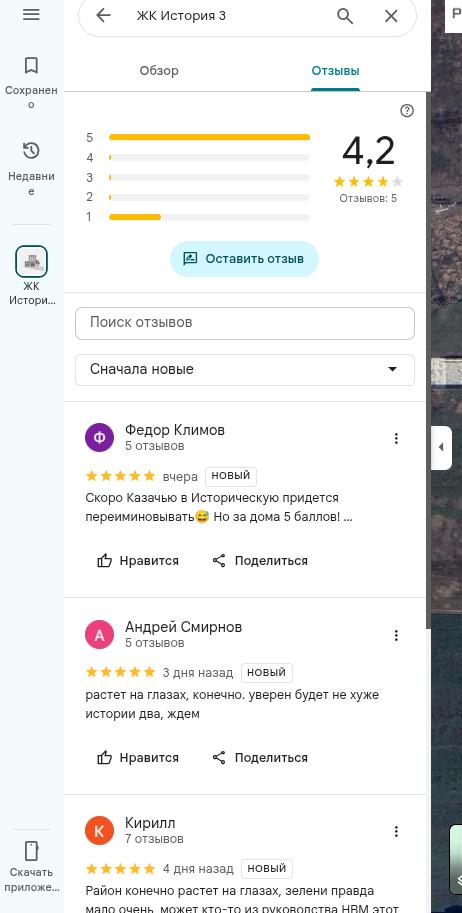Go back with the arrow icon

pyautogui.click(x=103, y=16)
